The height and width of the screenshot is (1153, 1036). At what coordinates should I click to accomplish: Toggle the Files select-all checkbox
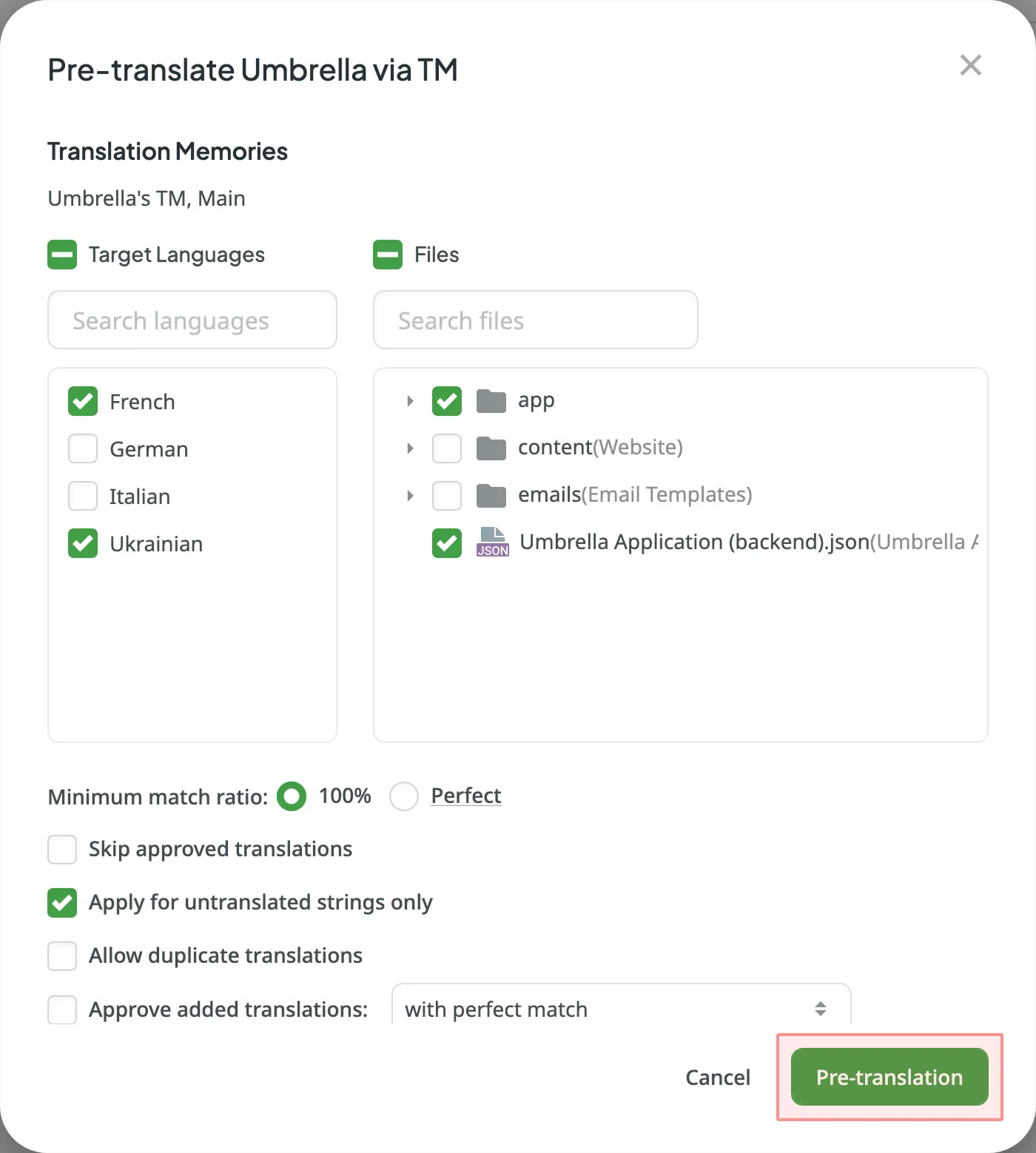click(x=388, y=255)
